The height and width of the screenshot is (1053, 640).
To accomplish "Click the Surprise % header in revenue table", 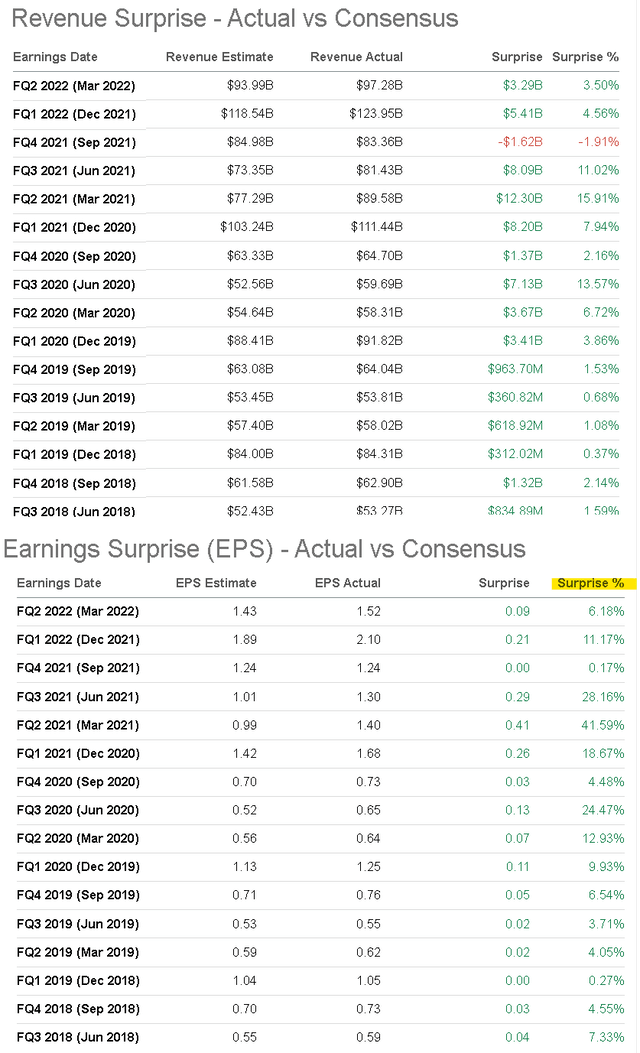I will 585,57.
